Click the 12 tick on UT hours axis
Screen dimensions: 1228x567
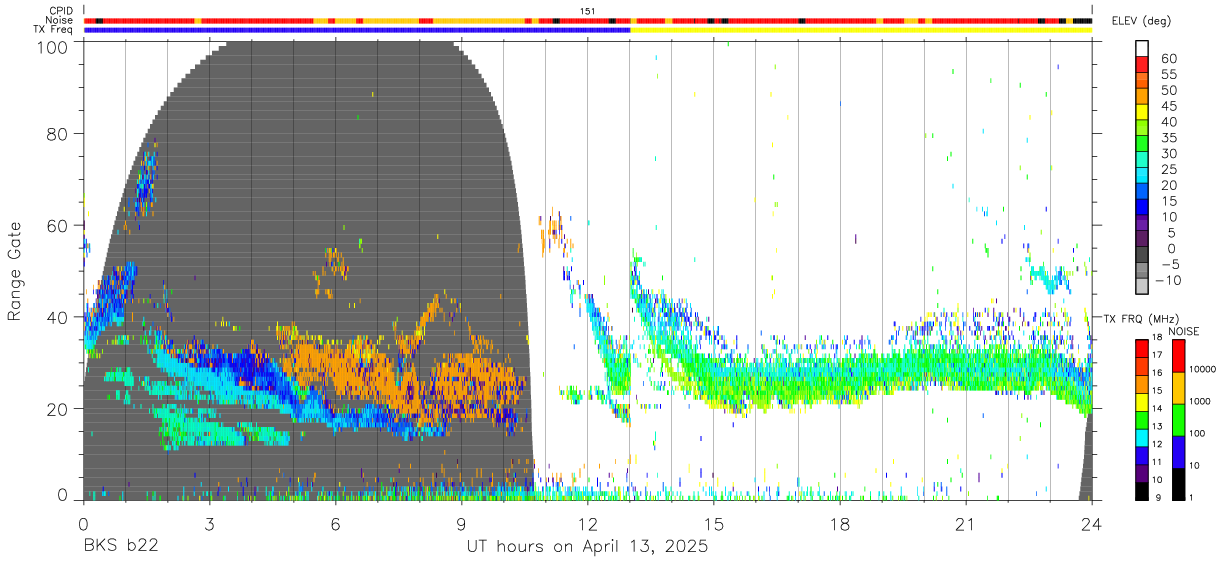point(588,524)
